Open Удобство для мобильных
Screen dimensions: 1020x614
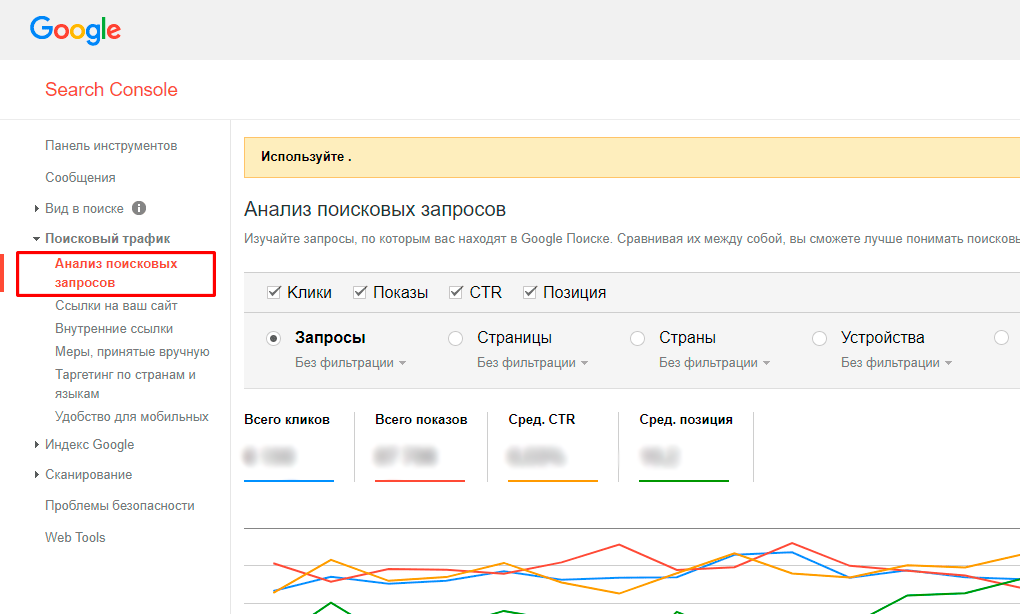[131, 416]
